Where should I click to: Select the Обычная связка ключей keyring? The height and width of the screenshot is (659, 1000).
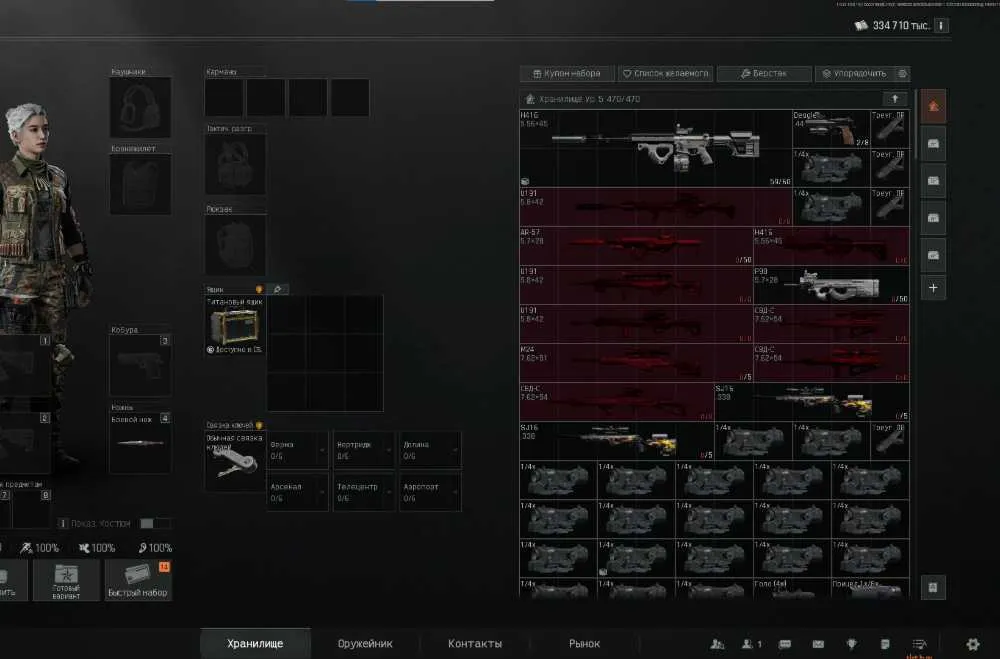[234, 461]
